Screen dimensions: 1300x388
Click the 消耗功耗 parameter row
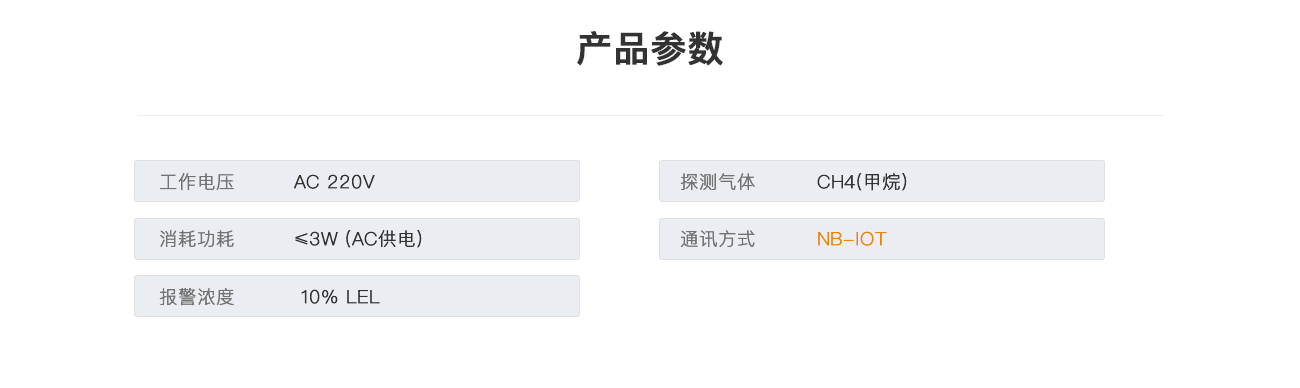click(357, 239)
